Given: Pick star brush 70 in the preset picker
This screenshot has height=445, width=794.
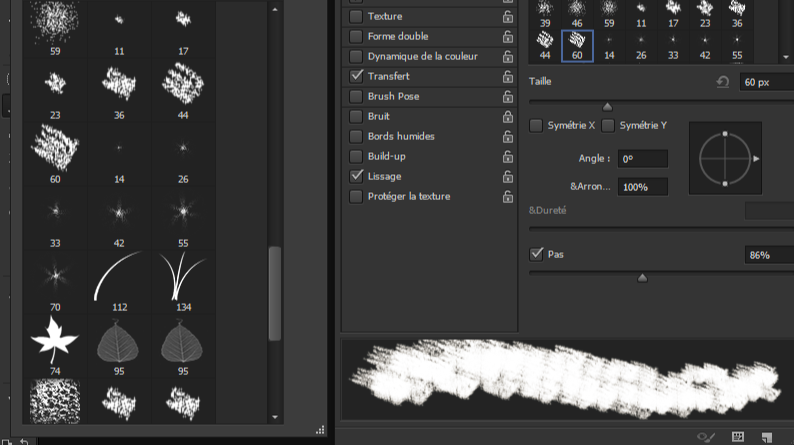Looking at the screenshot, I should 55,281.
